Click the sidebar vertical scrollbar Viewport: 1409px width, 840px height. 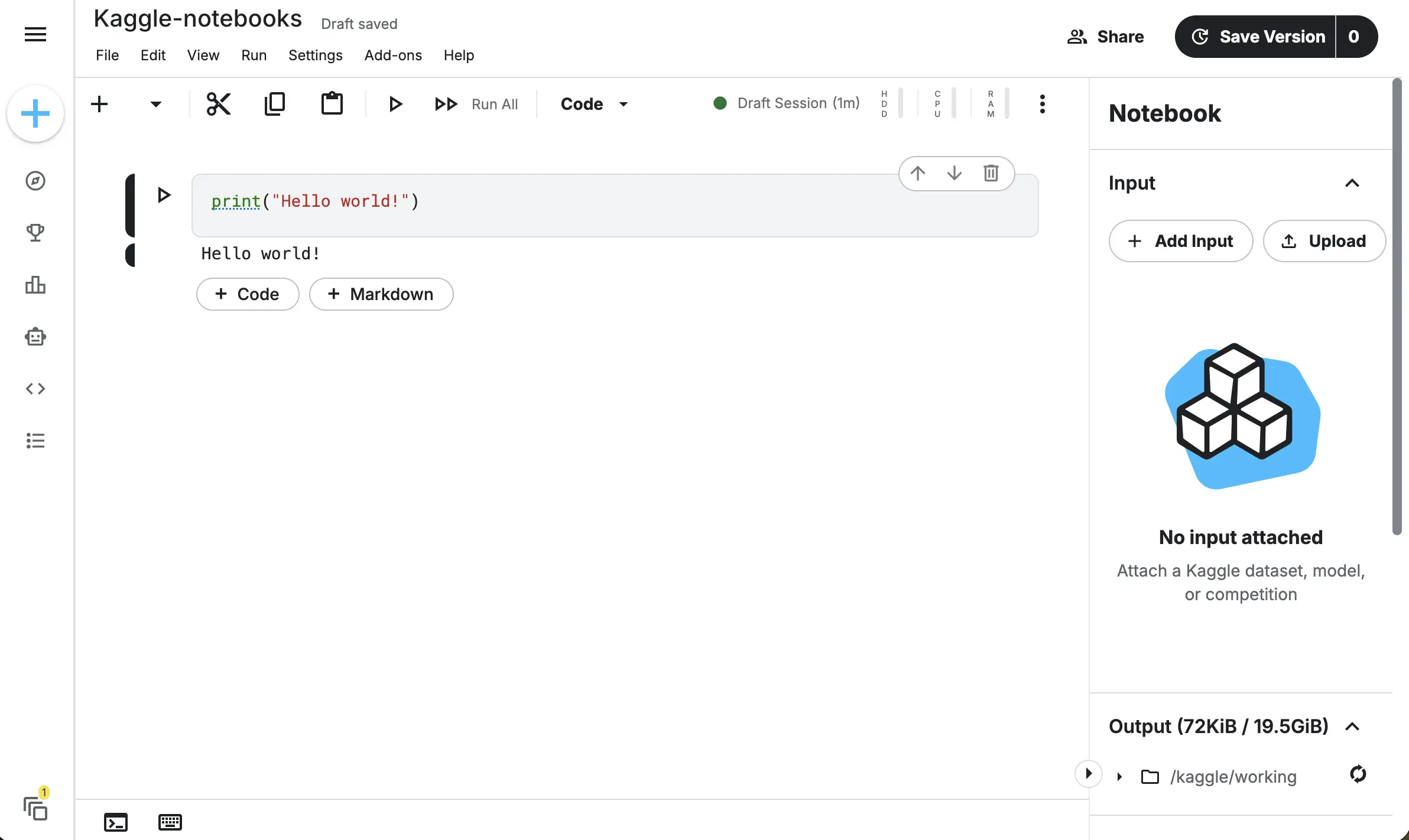pos(1397,307)
